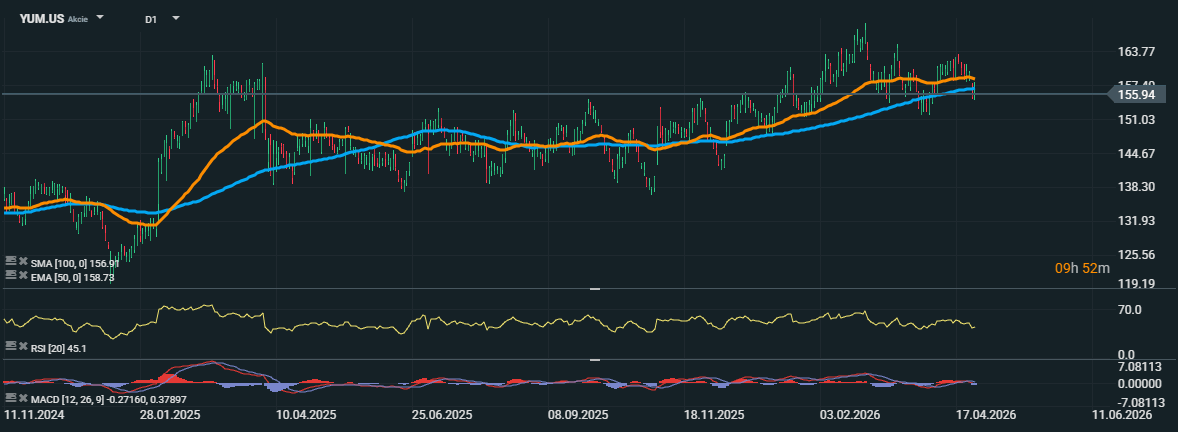Open settings icon for EMA indicator
The width and height of the screenshot is (1178, 432).
(x=10, y=275)
